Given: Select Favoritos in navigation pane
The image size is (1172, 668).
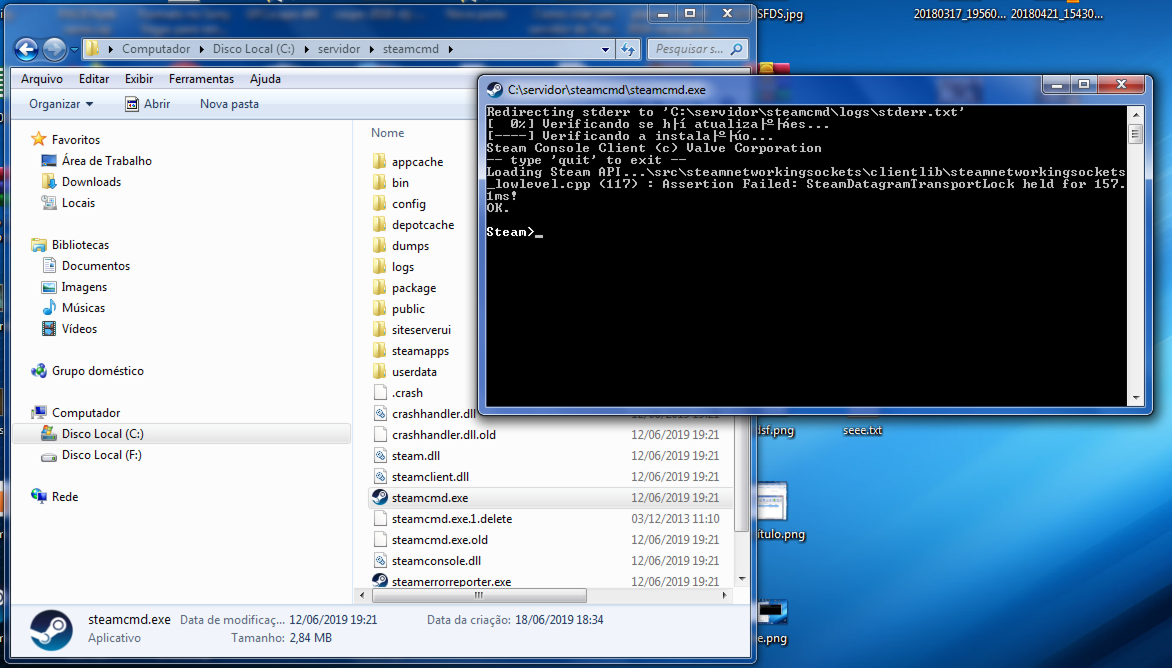Looking at the screenshot, I should point(75,140).
